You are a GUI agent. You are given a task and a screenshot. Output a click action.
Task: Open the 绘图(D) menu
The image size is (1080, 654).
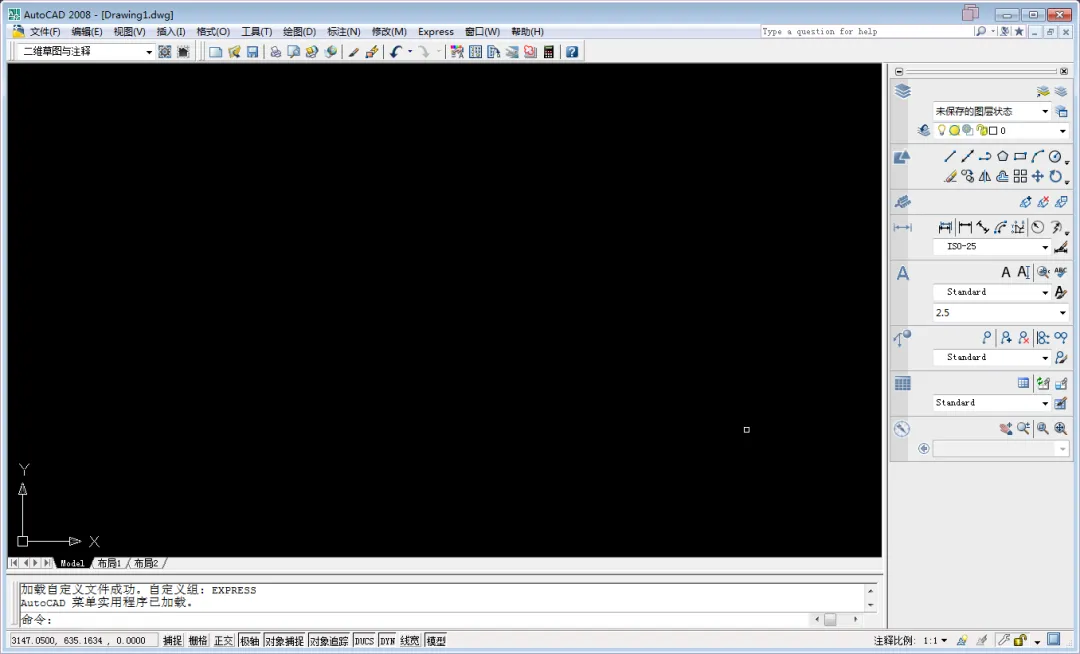tap(300, 32)
